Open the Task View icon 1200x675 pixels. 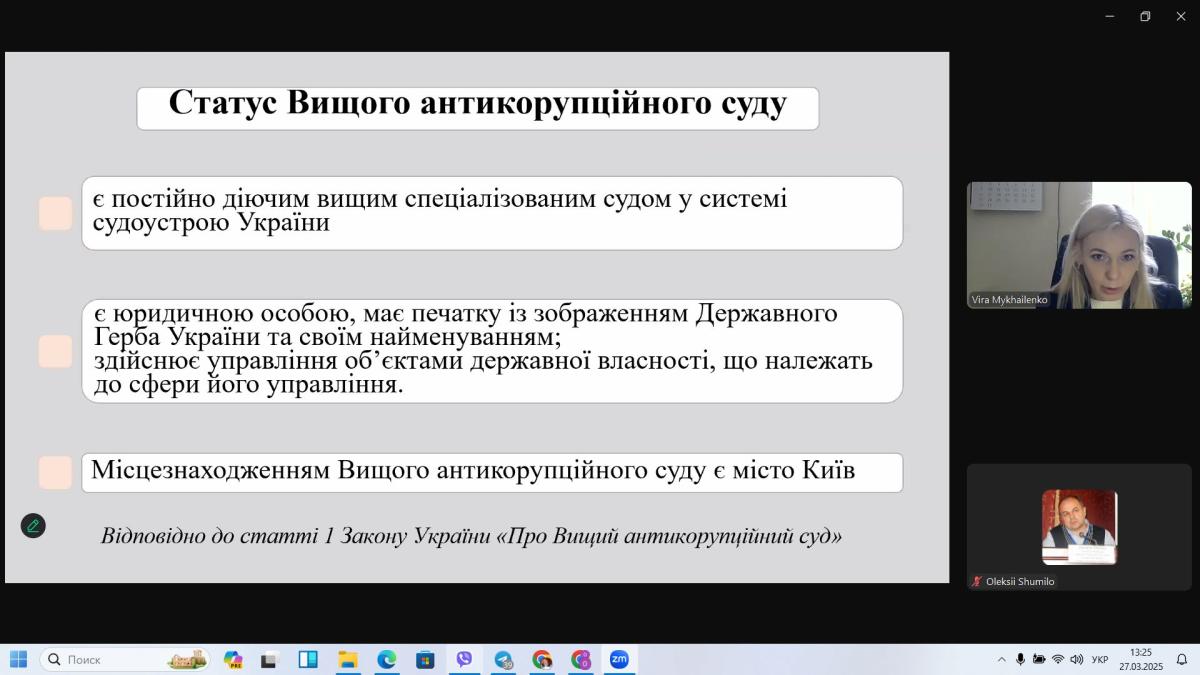click(x=269, y=659)
